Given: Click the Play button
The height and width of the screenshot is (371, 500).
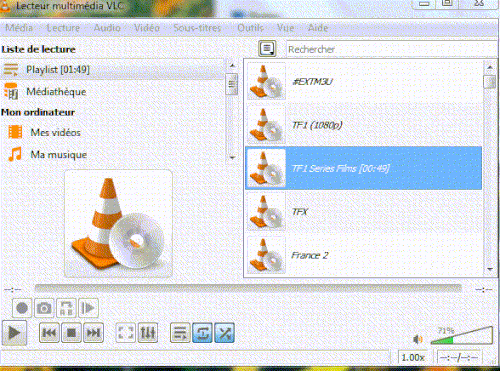Looking at the screenshot, I should [14, 333].
